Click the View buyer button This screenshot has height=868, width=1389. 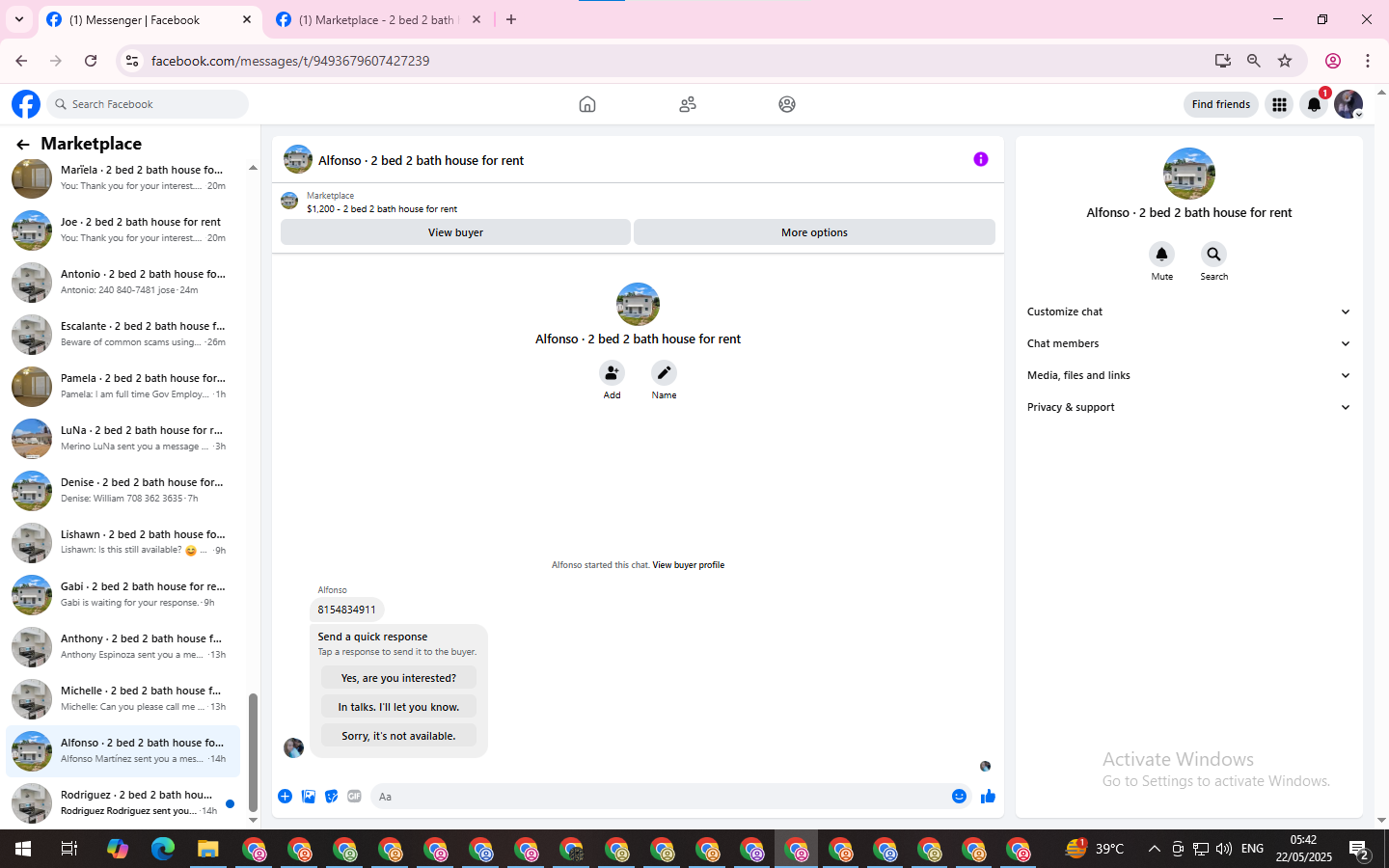(455, 232)
